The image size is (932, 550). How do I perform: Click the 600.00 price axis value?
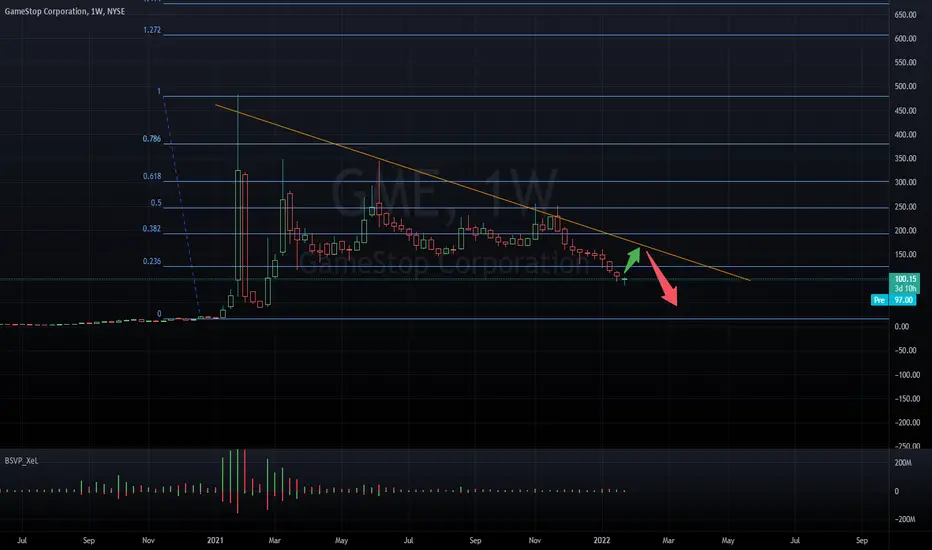[x=905, y=39]
